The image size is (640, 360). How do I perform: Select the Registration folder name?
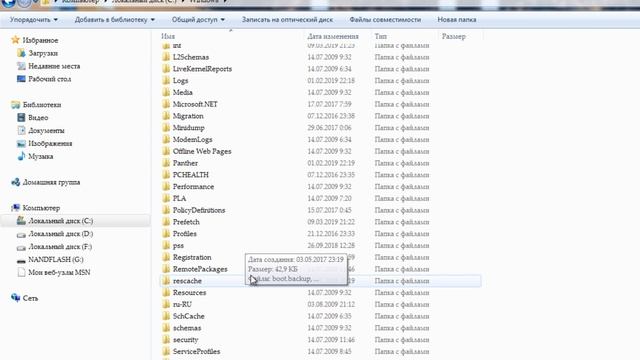pyautogui.click(x=192, y=258)
